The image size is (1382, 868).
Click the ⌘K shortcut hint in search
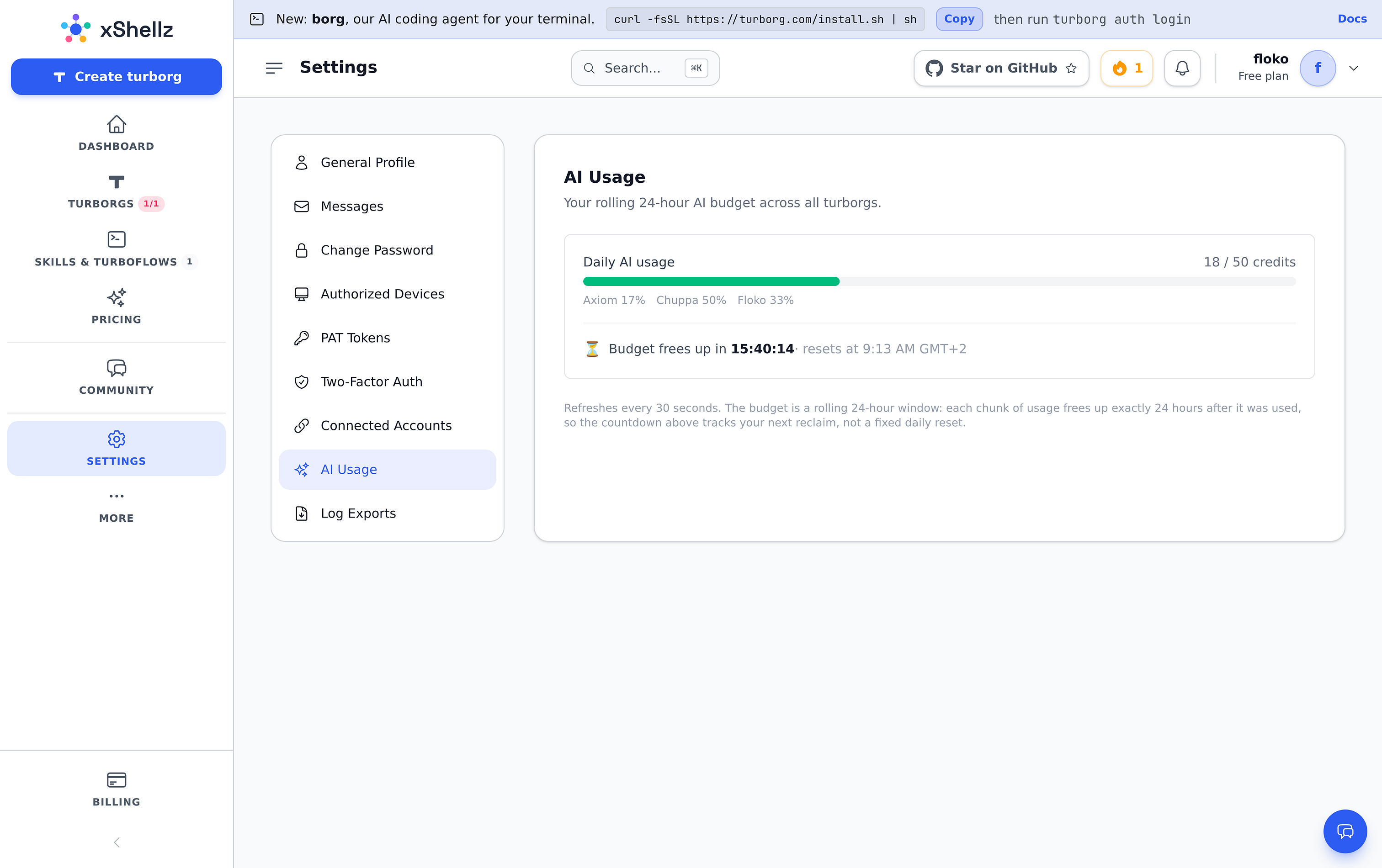696,68
